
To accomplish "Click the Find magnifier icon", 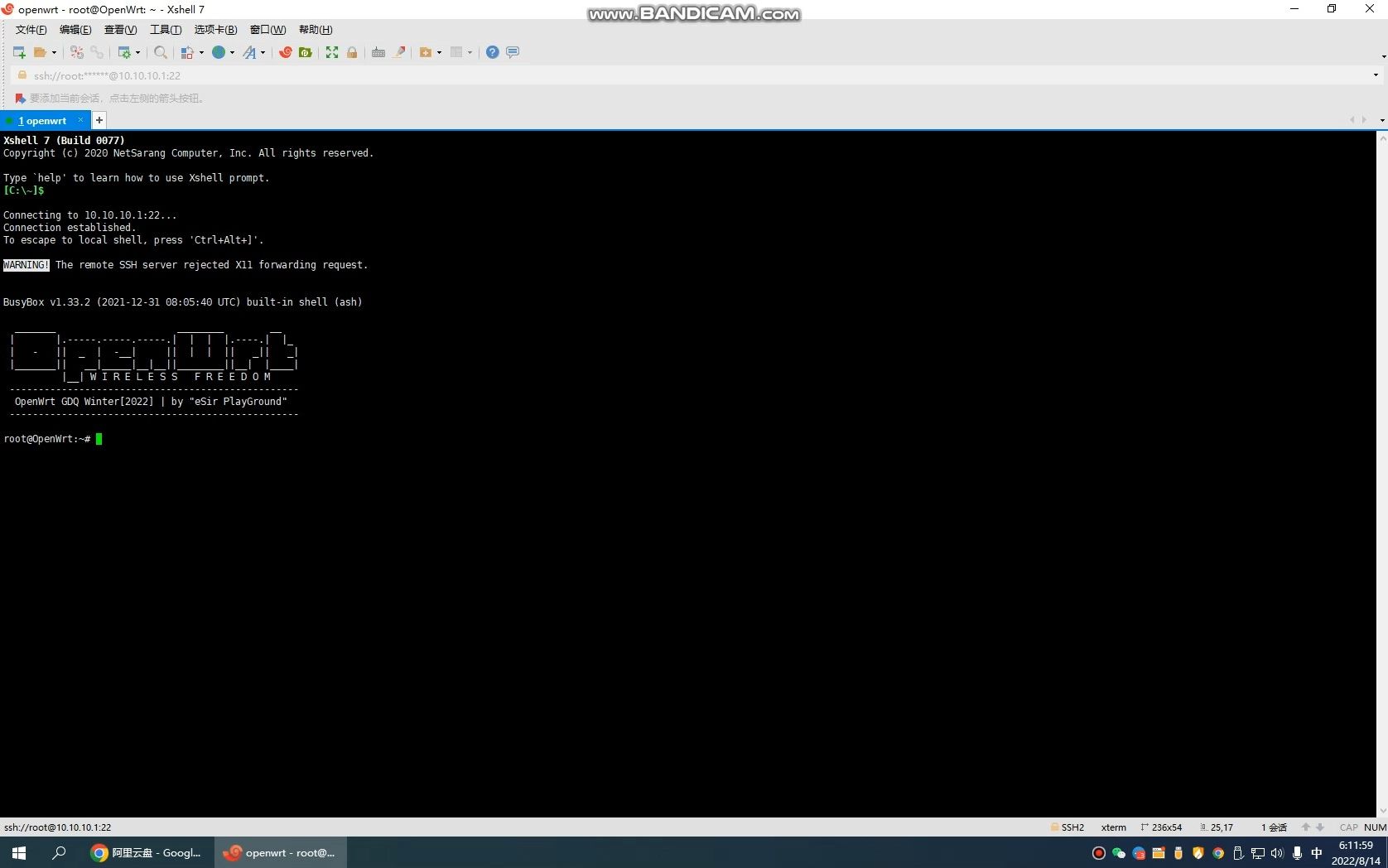I will point(161,52).
